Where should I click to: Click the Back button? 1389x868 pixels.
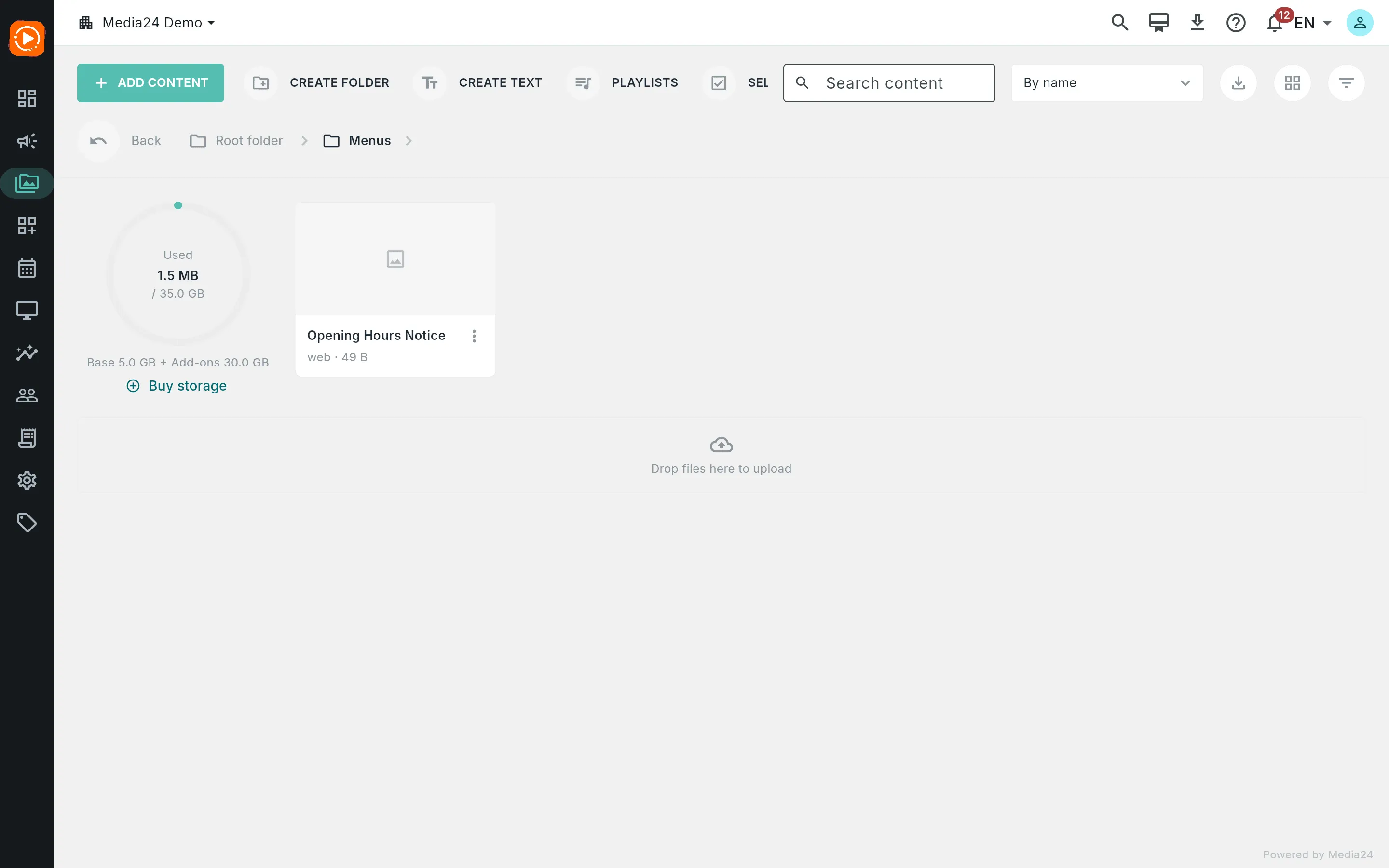pyautogui.click(x=121, y=141)
